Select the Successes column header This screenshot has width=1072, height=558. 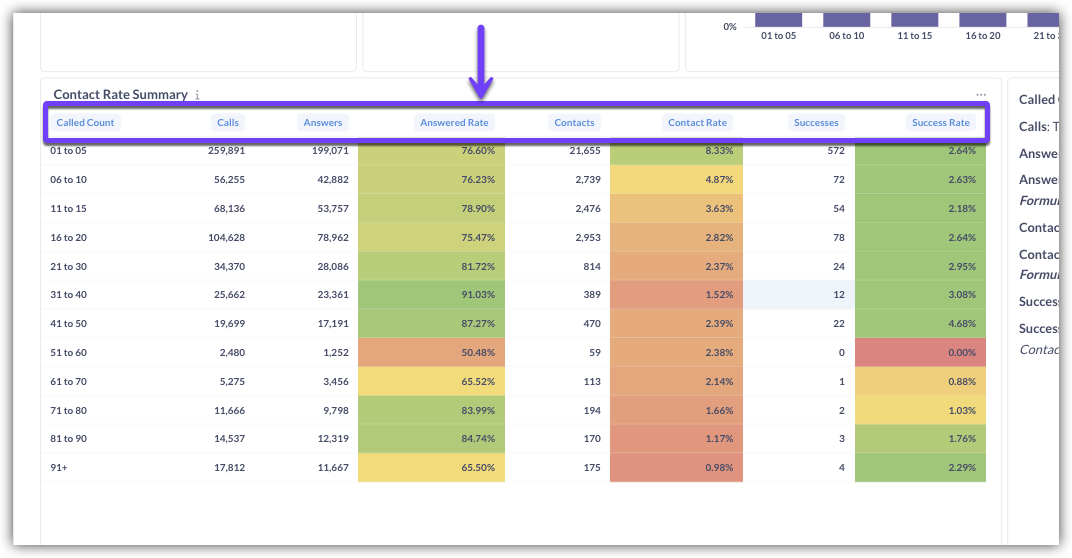coord(815,122)
